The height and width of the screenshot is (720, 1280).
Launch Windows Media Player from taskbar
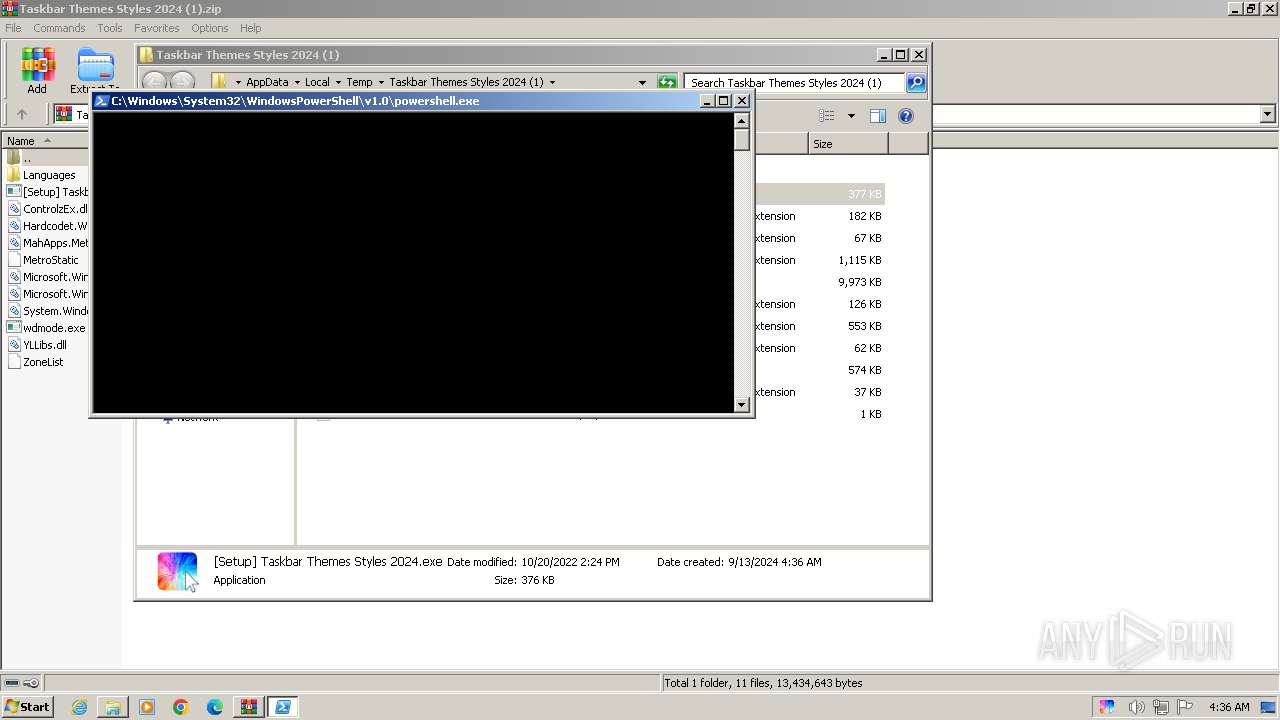tap(147, 707)
